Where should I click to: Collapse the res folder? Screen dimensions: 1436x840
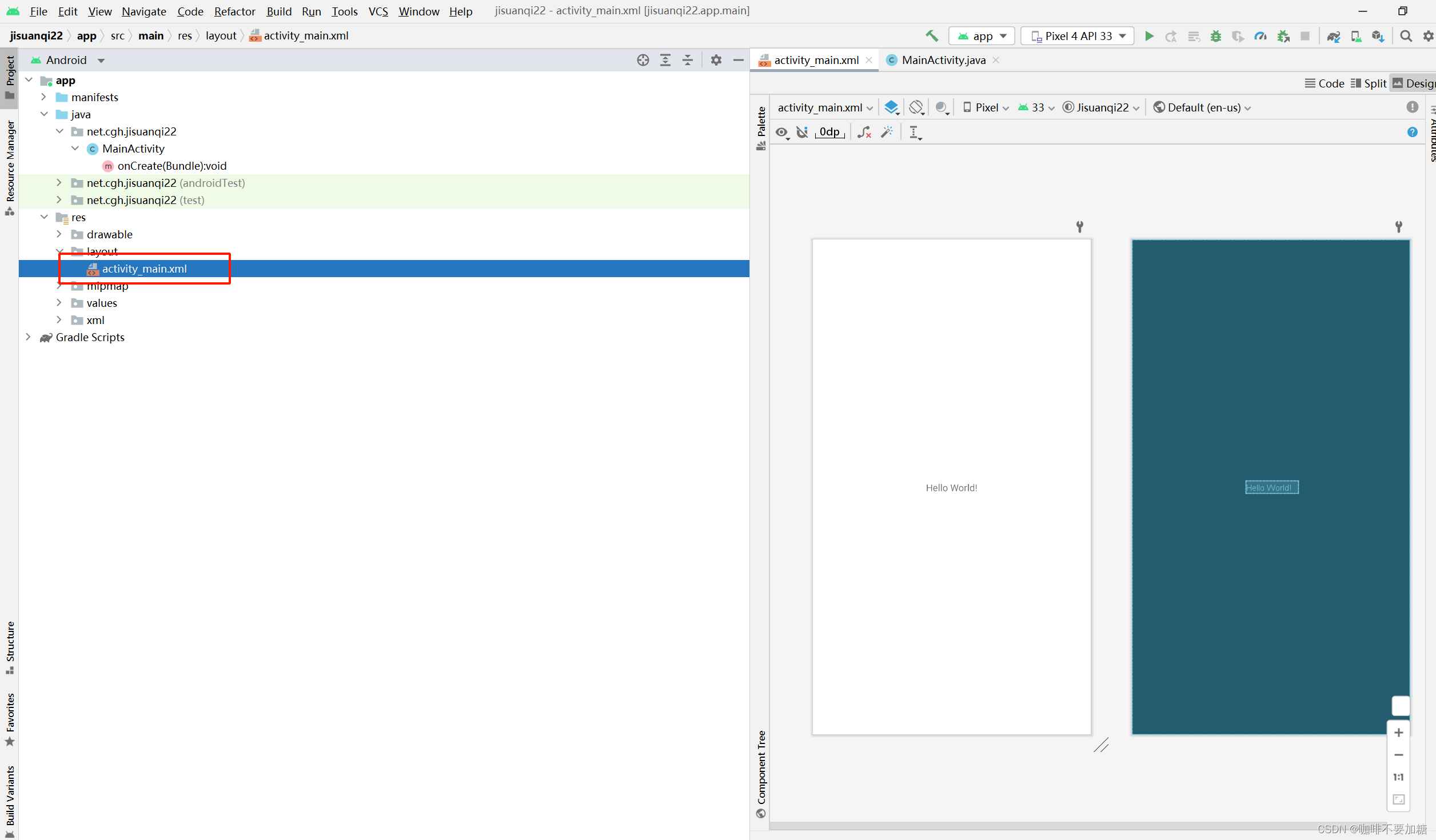pyautogui.click(x=43, y=217)
